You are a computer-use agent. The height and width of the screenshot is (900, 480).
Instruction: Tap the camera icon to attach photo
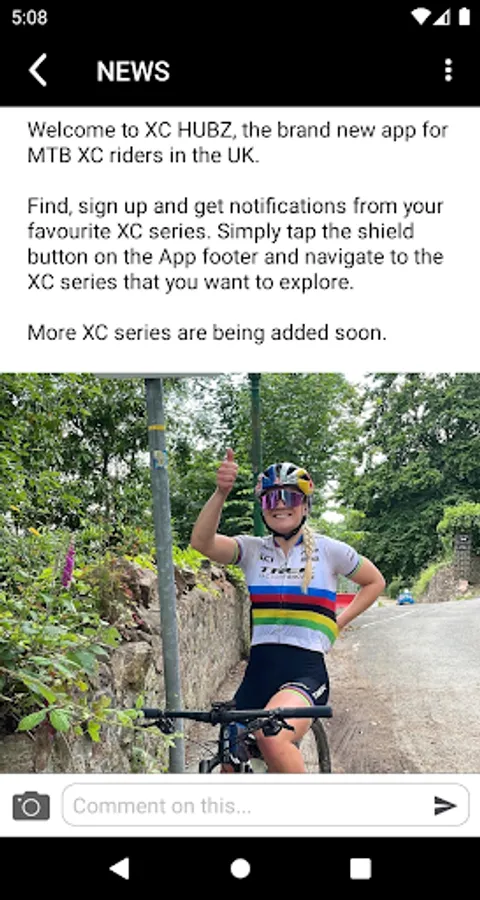(31, 806)
